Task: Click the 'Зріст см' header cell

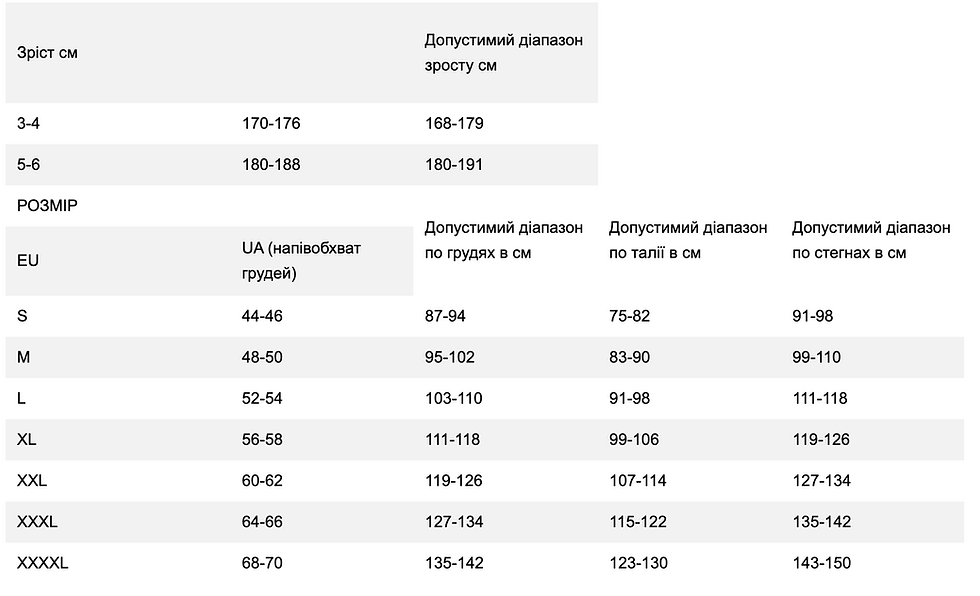Action: (x=47, y=53)
